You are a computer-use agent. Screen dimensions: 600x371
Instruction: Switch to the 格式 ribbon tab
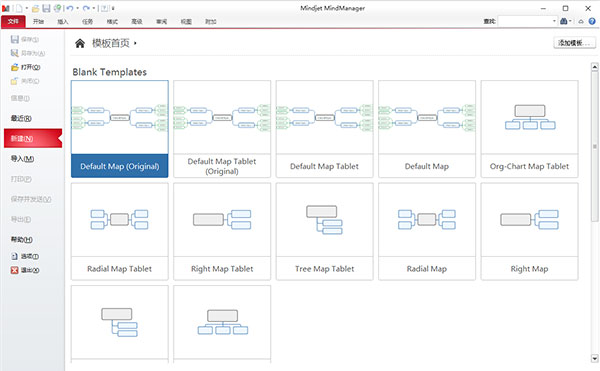coord(112,21)
